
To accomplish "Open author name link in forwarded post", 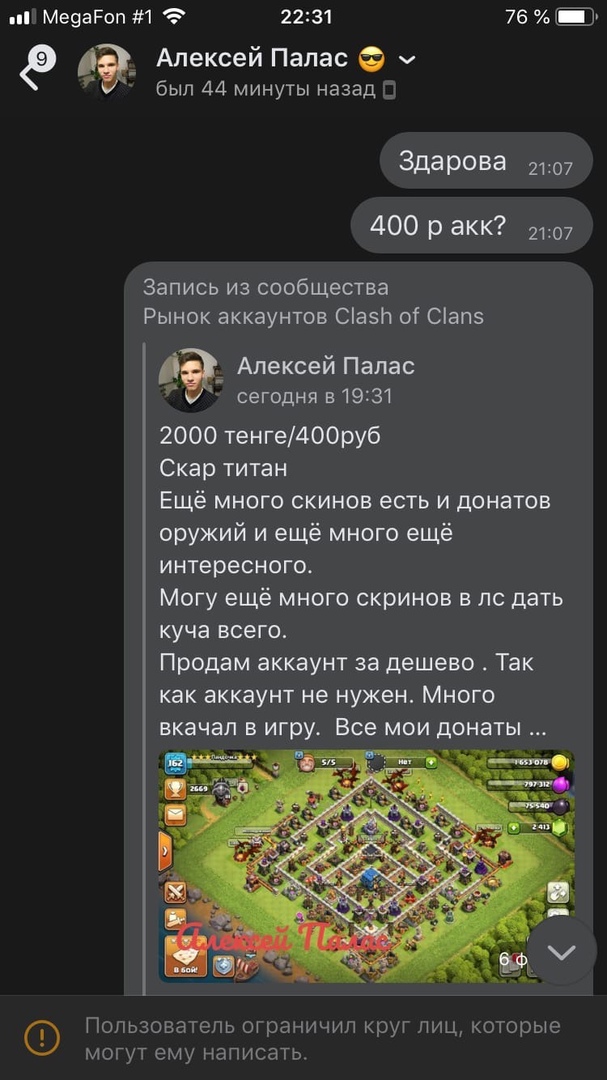I will [326, 366].
